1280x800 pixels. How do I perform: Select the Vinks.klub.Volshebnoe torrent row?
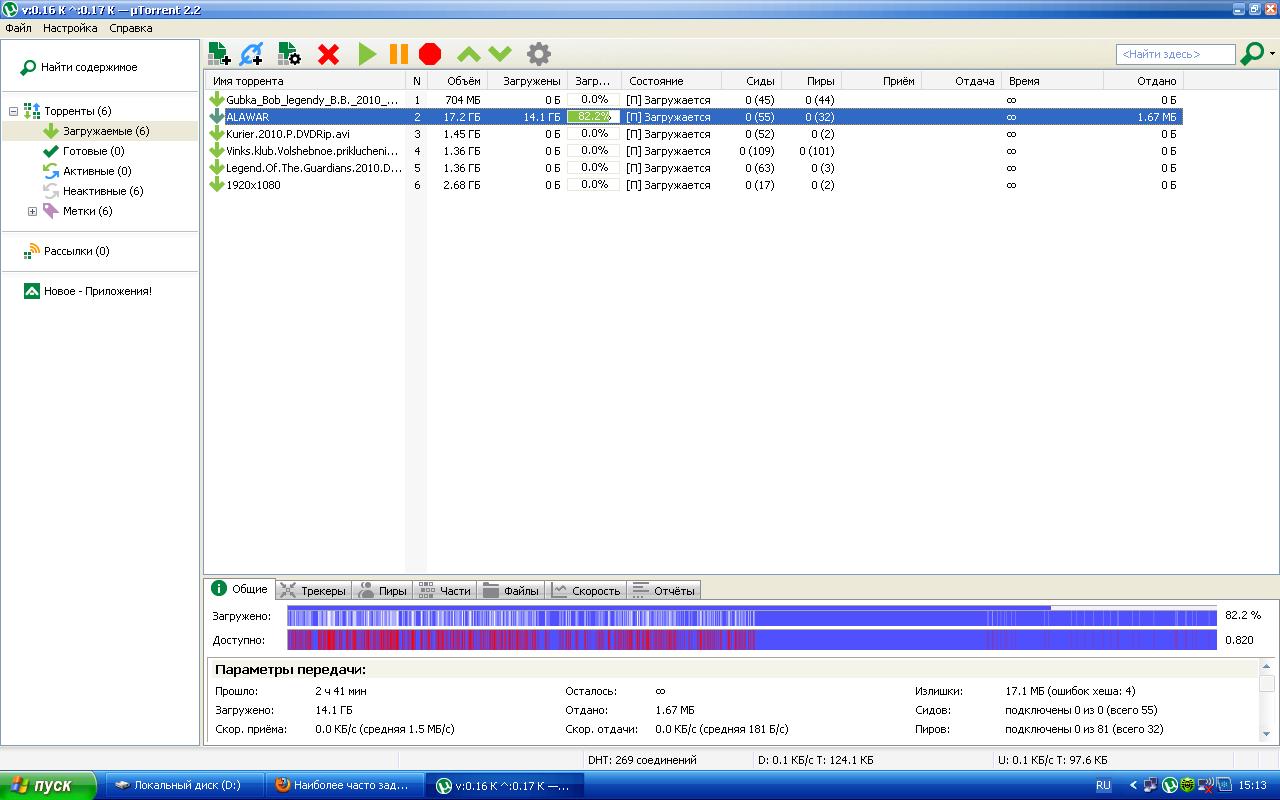tap(694, 151)
